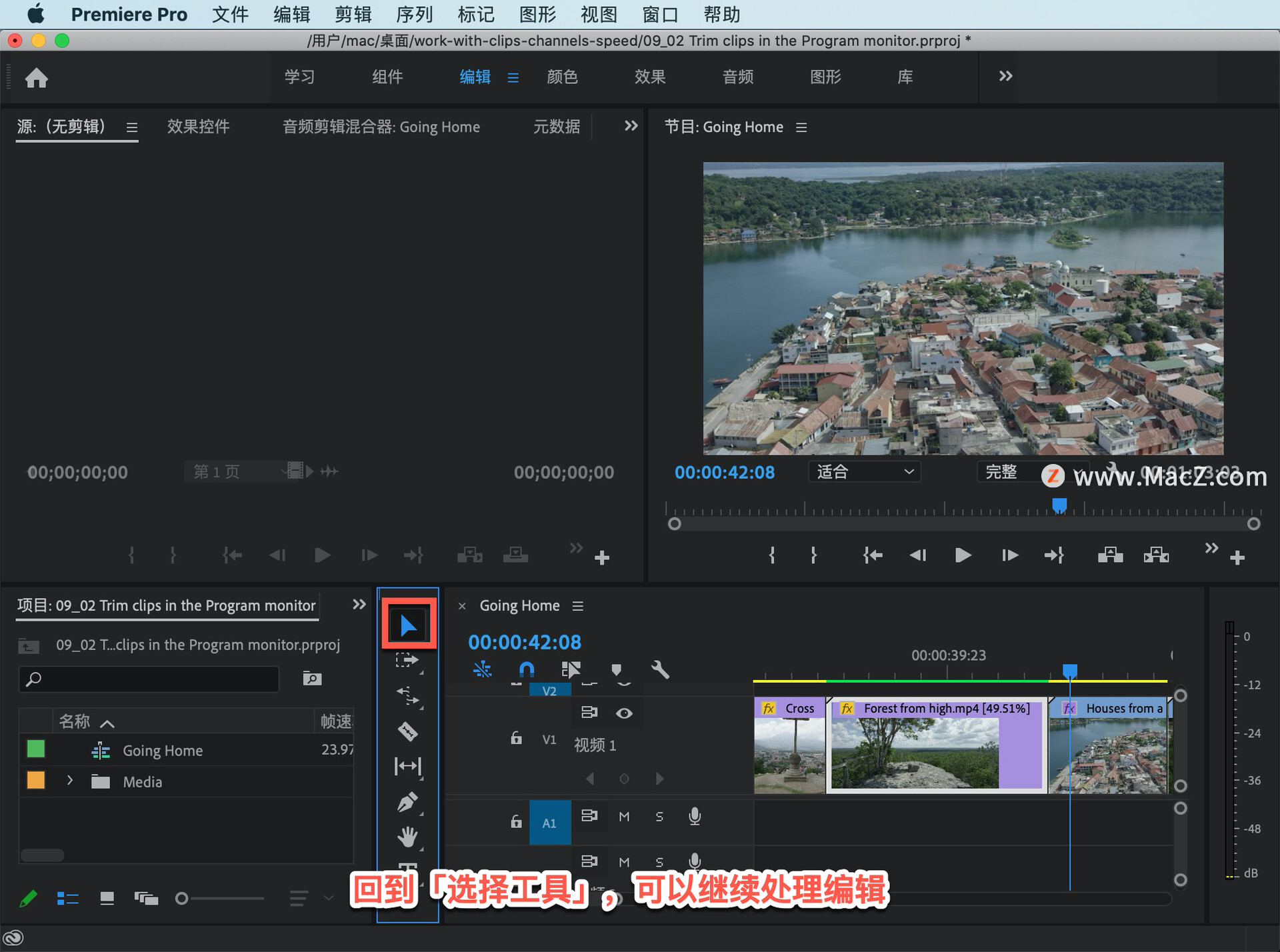Click the Lift button in Program monitor

[x=1110, y=555]
